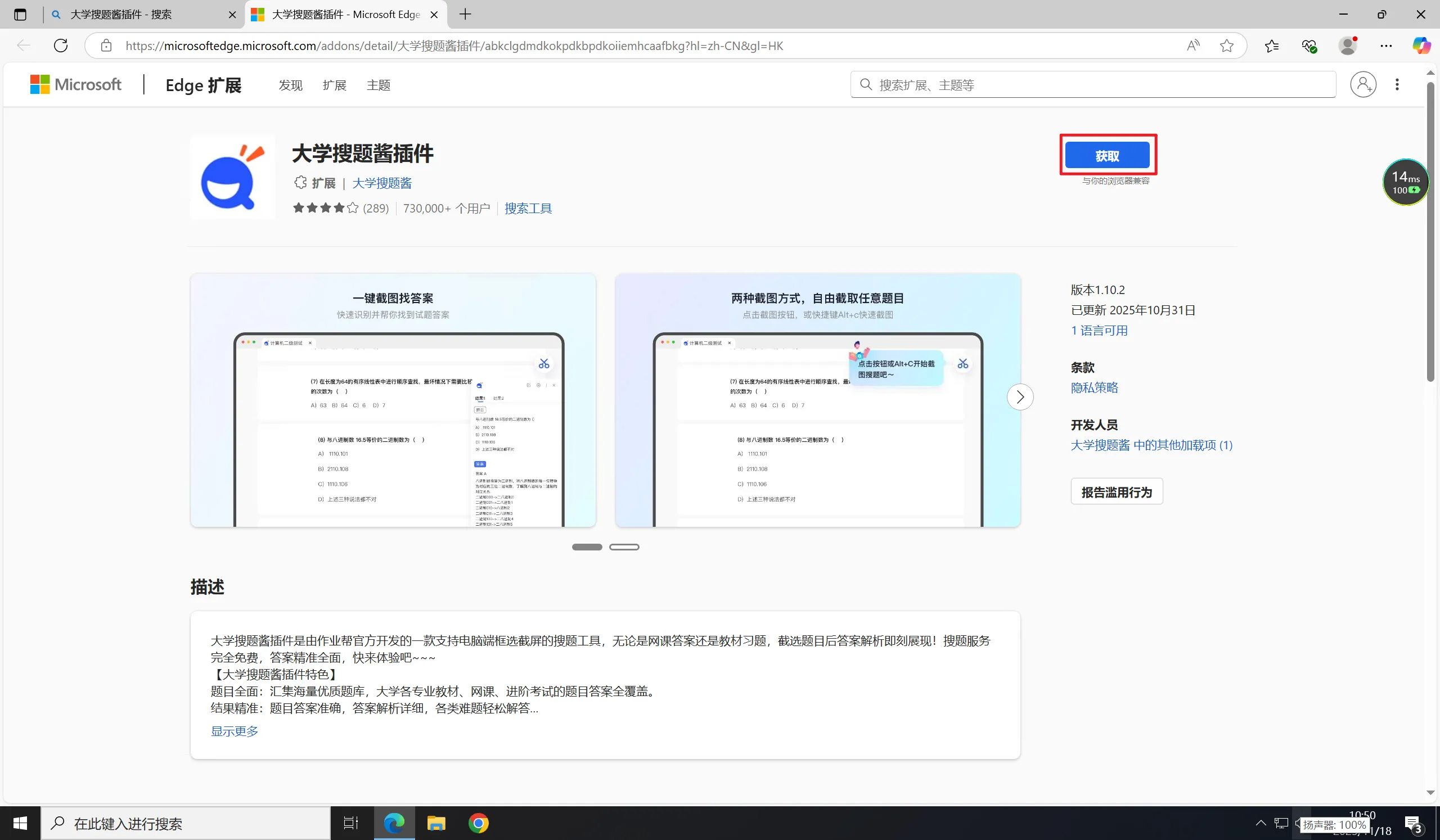Open the add-ons site more options menu

point(1397,84)
